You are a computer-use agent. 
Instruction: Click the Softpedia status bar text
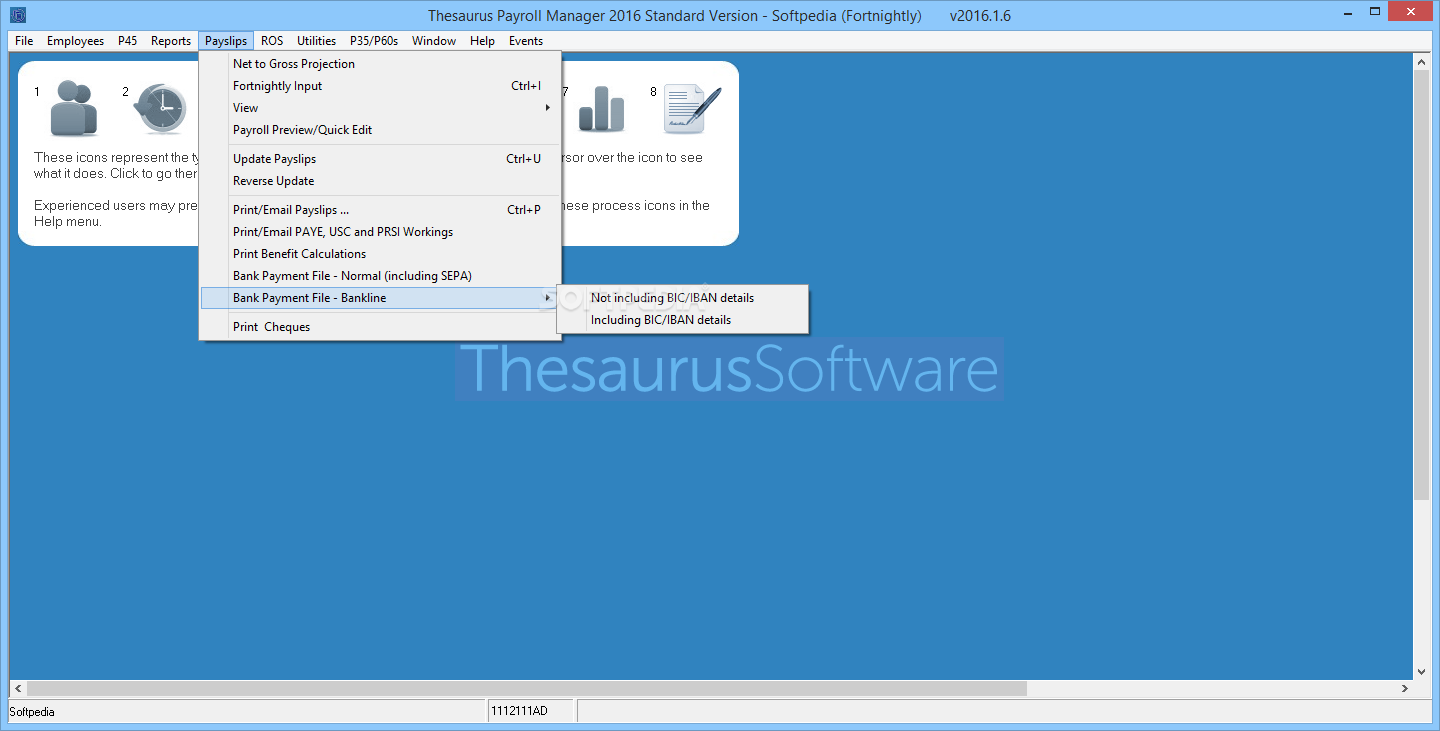click(x=32, y=712)
